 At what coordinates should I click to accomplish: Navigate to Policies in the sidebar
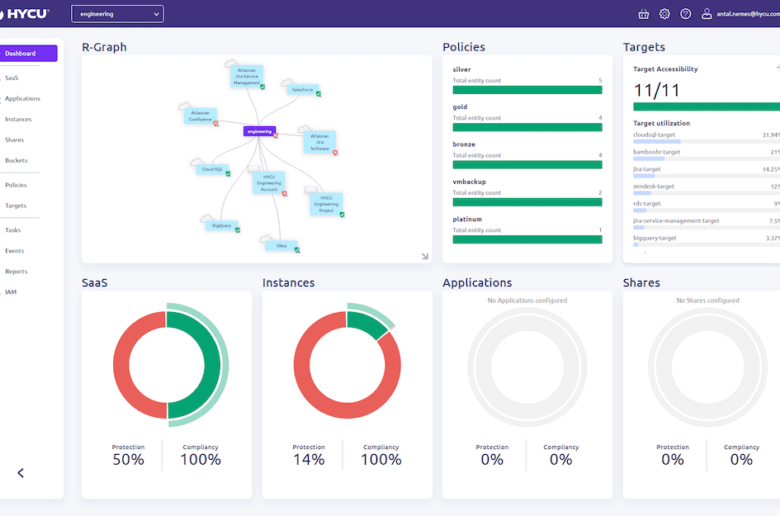pyautogui.click(x=16, y=185)
